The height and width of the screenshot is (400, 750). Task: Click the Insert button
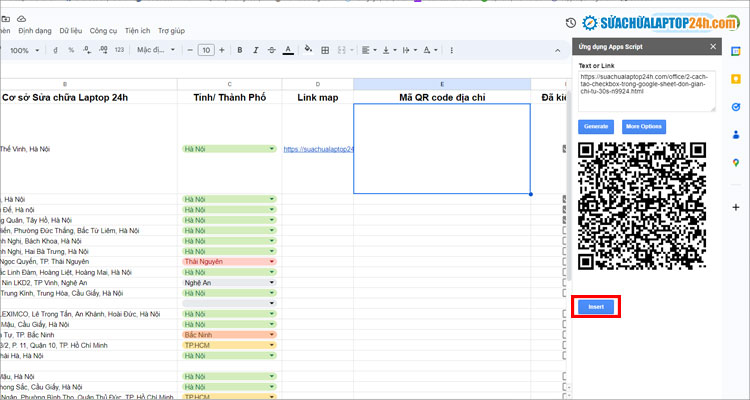click(x=596, y=306)
